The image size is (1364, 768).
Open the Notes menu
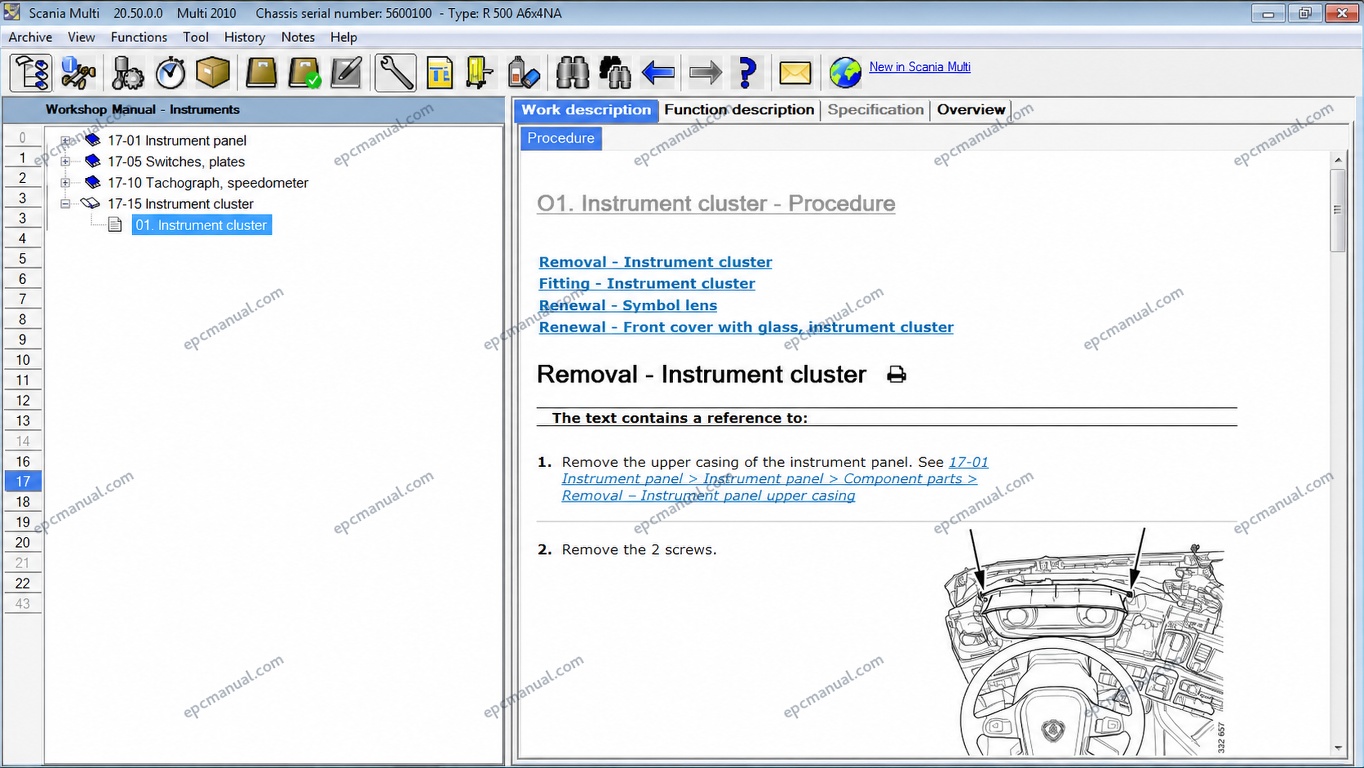298,37
